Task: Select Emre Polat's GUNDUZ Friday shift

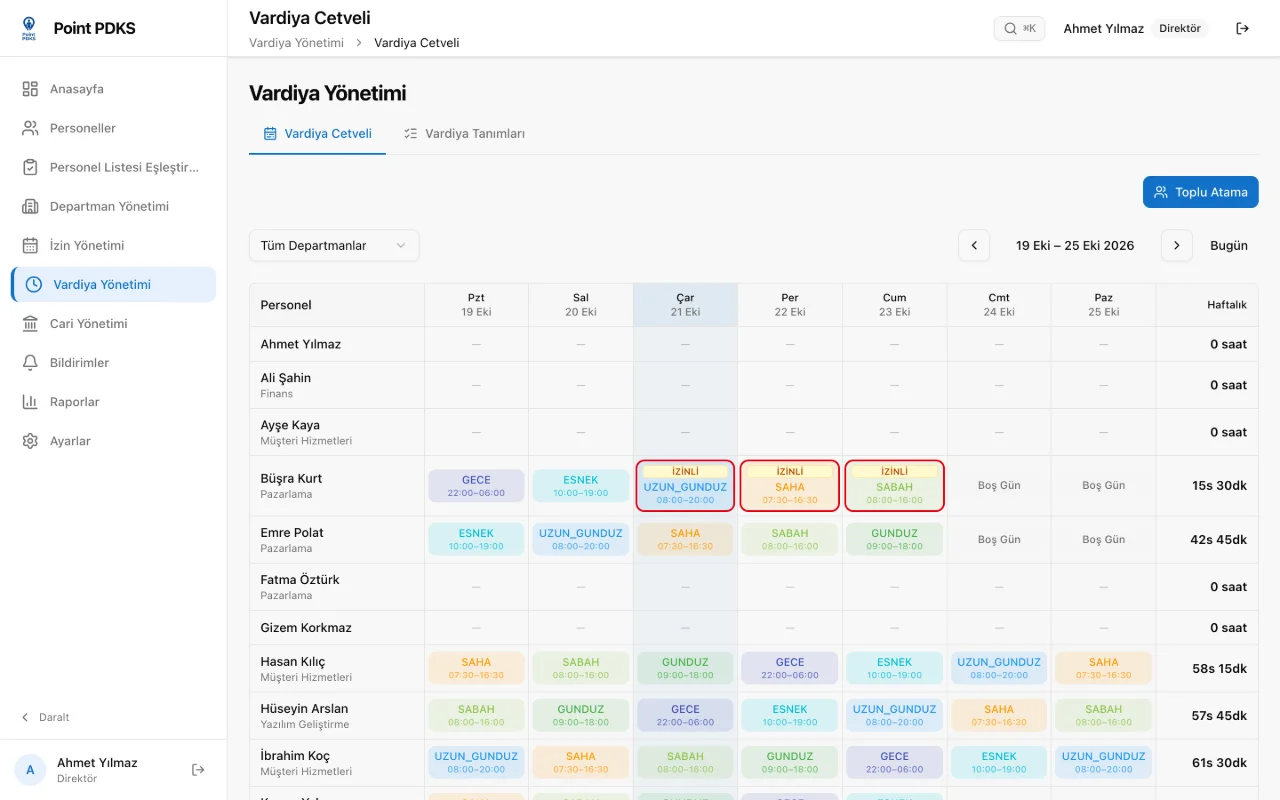Action: (x=894, y=540)
